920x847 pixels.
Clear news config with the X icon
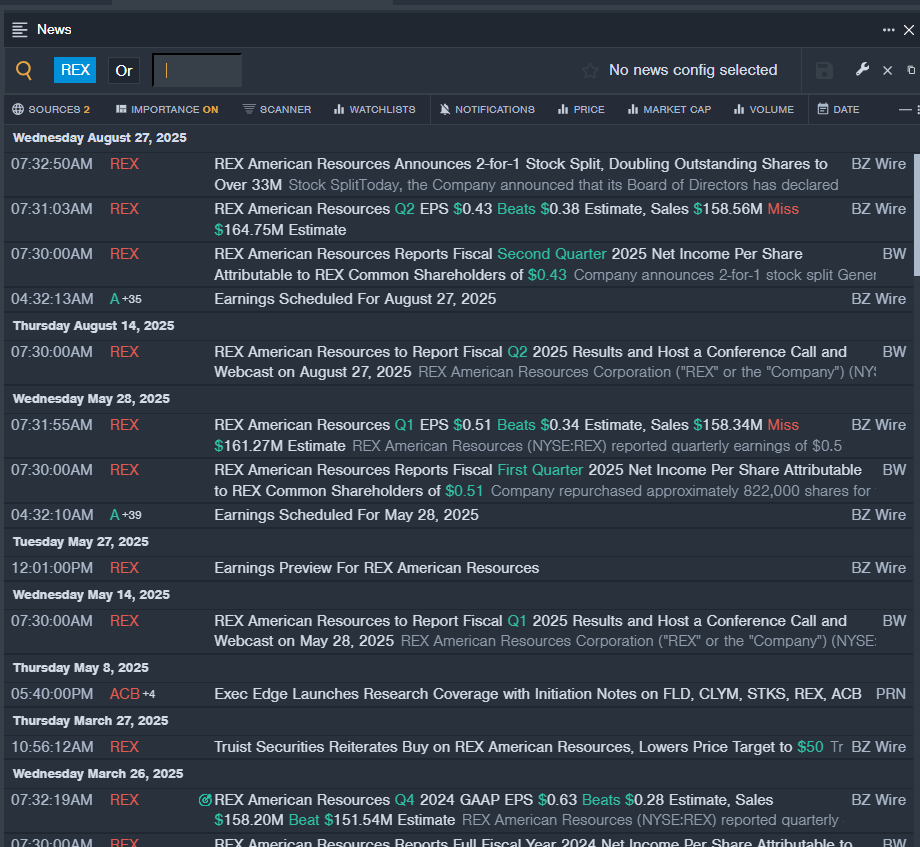pos(887,70)
